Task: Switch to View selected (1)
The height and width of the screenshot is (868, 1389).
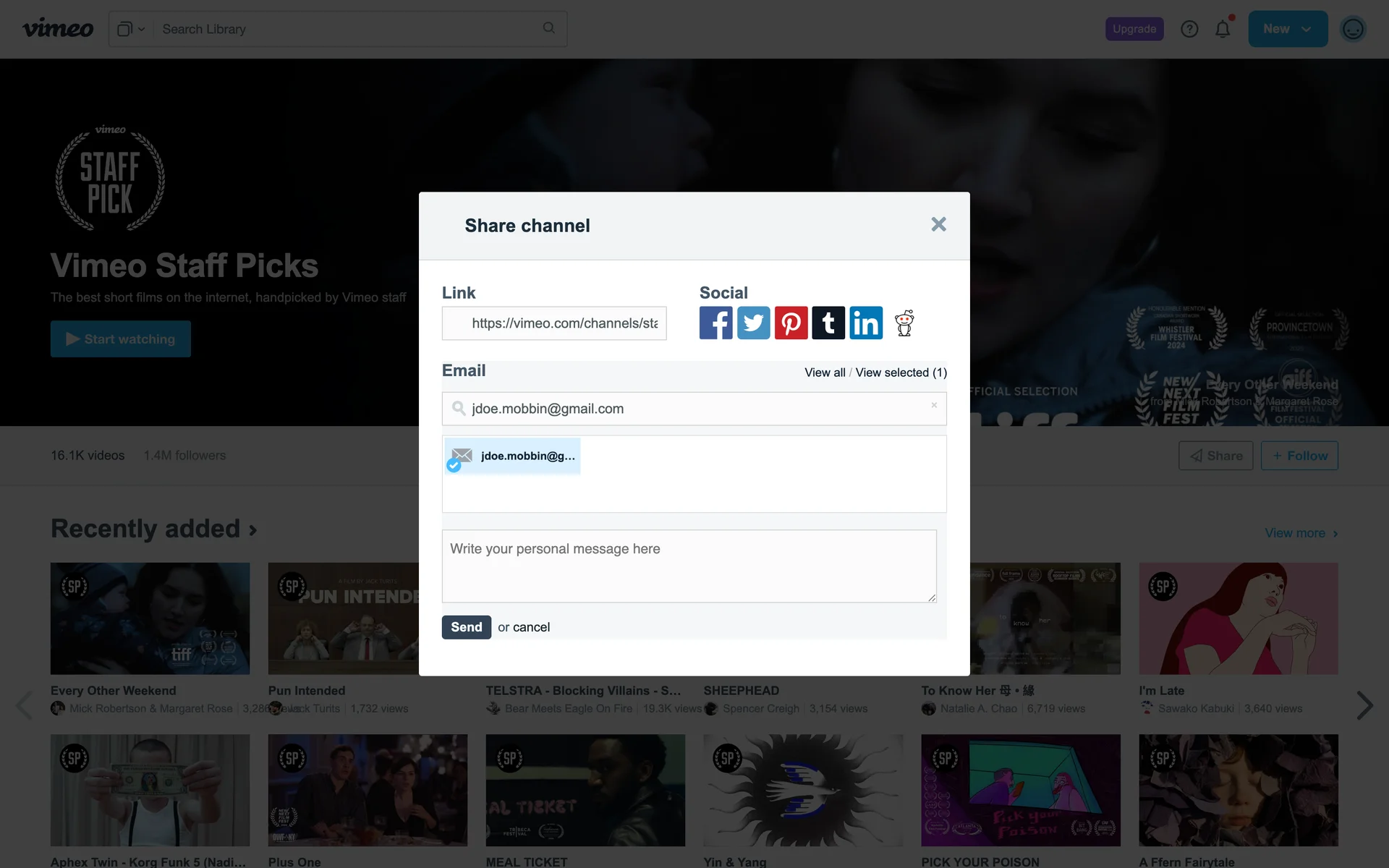Action: click(901, 373)
